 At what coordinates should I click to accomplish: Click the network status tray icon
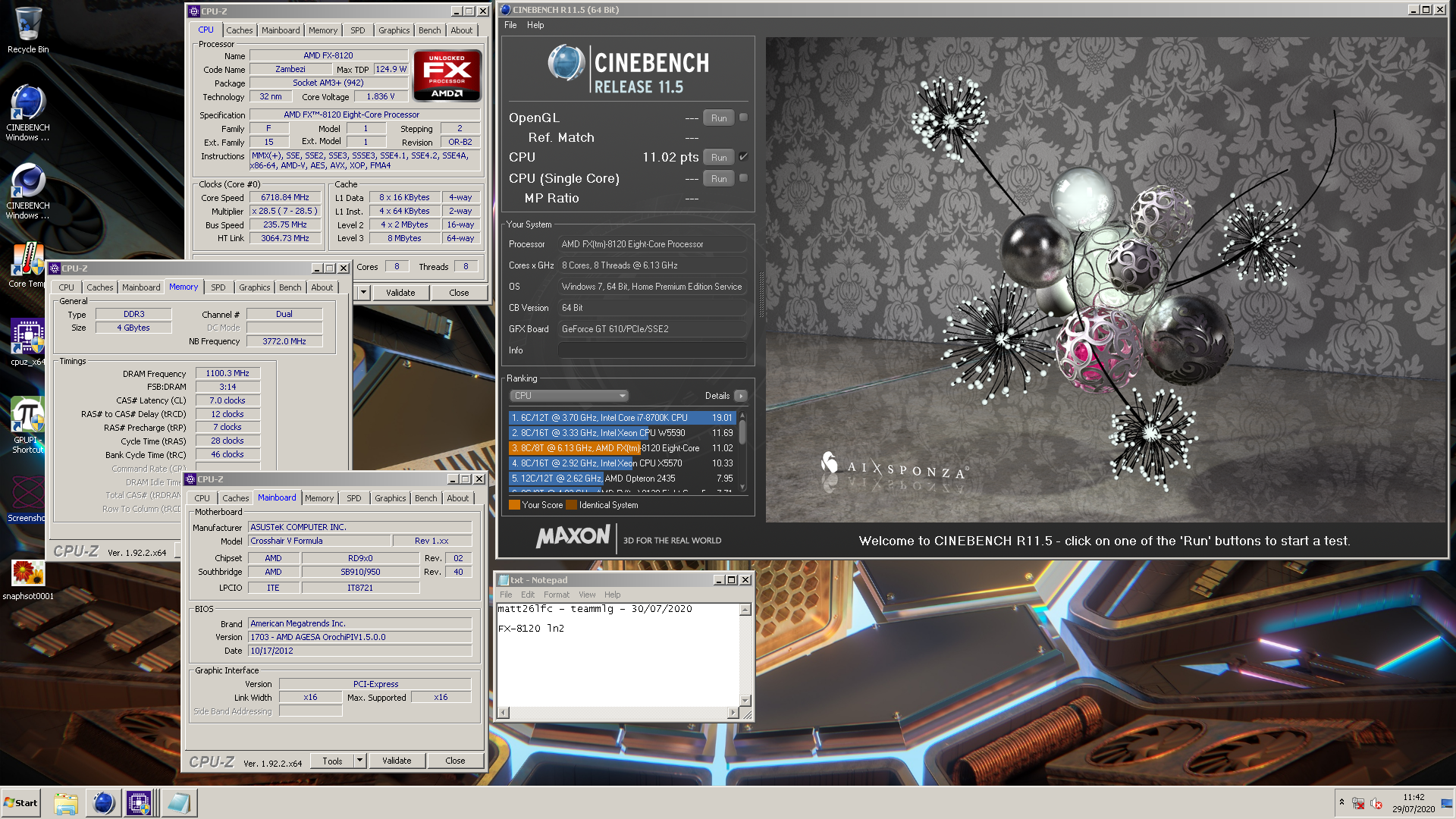click(x=1358, y=803)
